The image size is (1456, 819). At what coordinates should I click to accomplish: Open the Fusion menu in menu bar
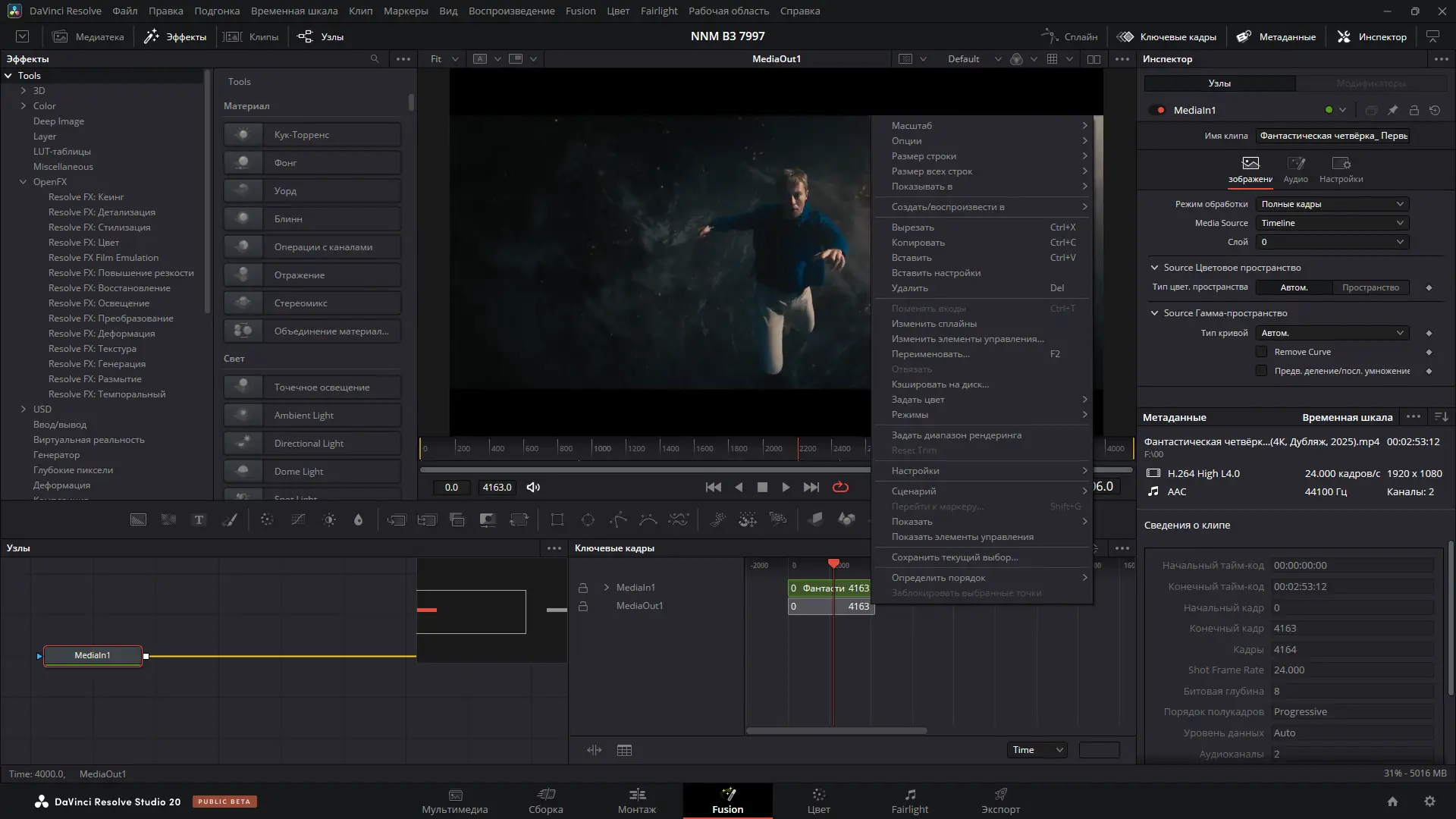coord(580,11)
